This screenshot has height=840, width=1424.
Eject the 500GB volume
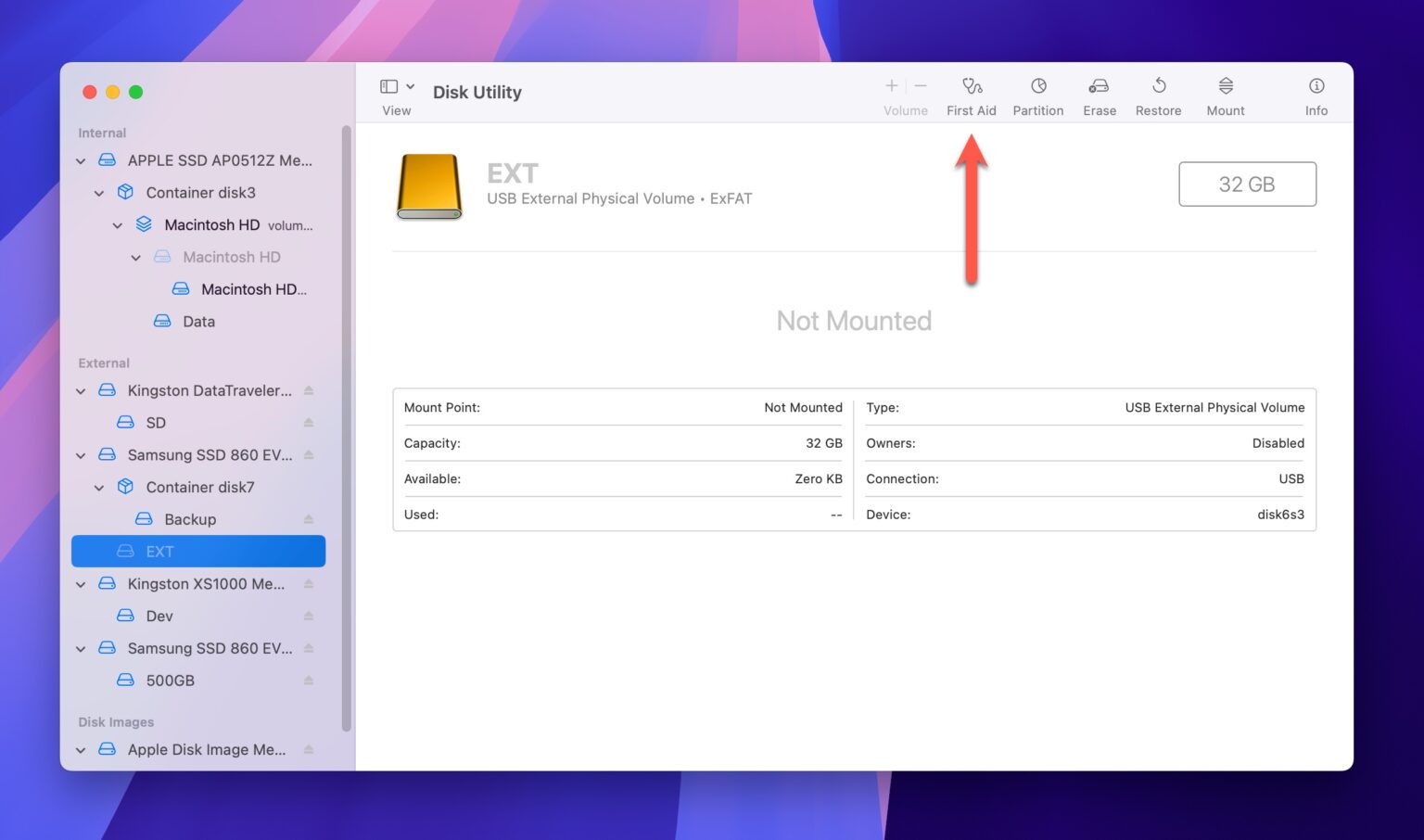pos(309,680)
